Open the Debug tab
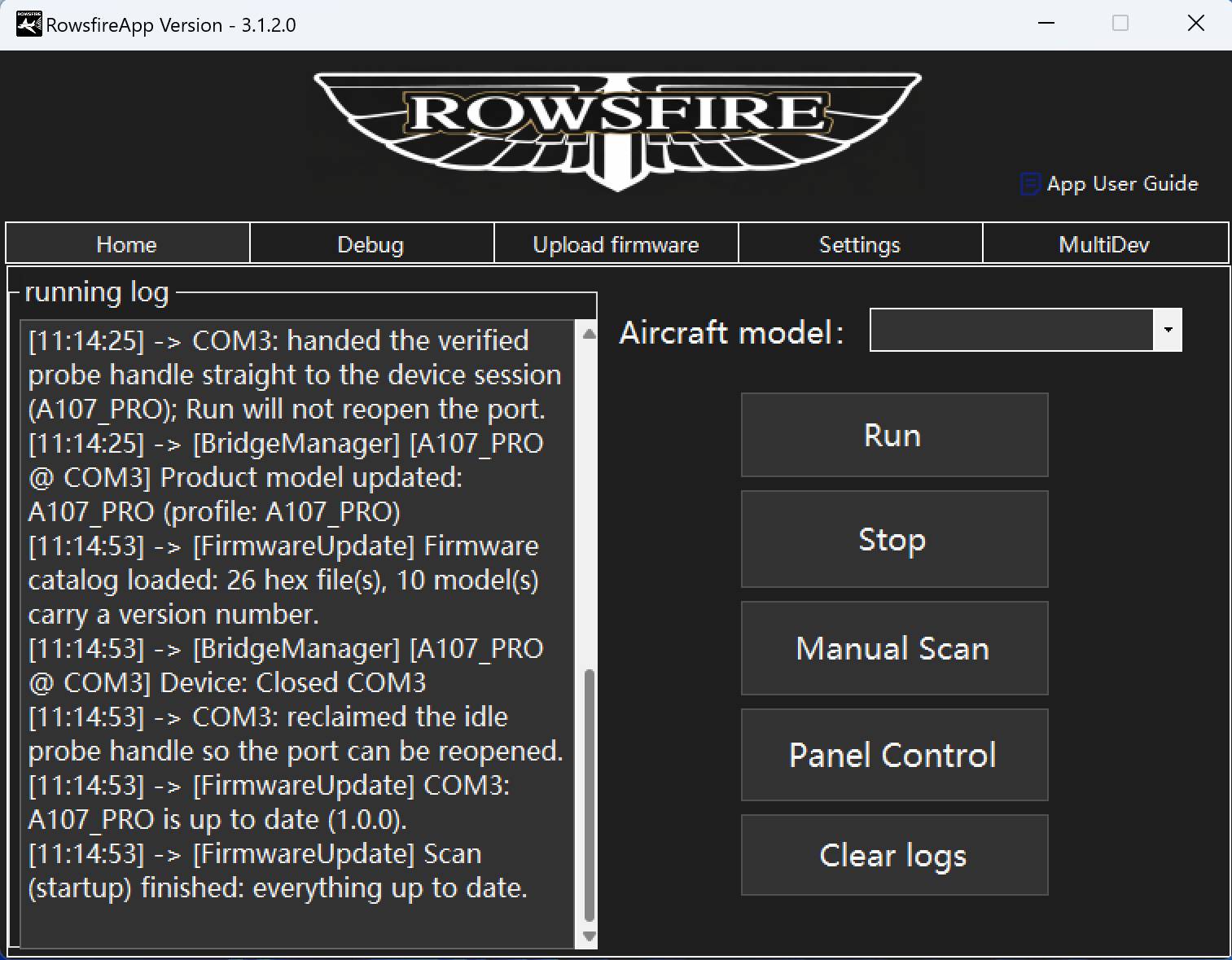 click(371, 244)
